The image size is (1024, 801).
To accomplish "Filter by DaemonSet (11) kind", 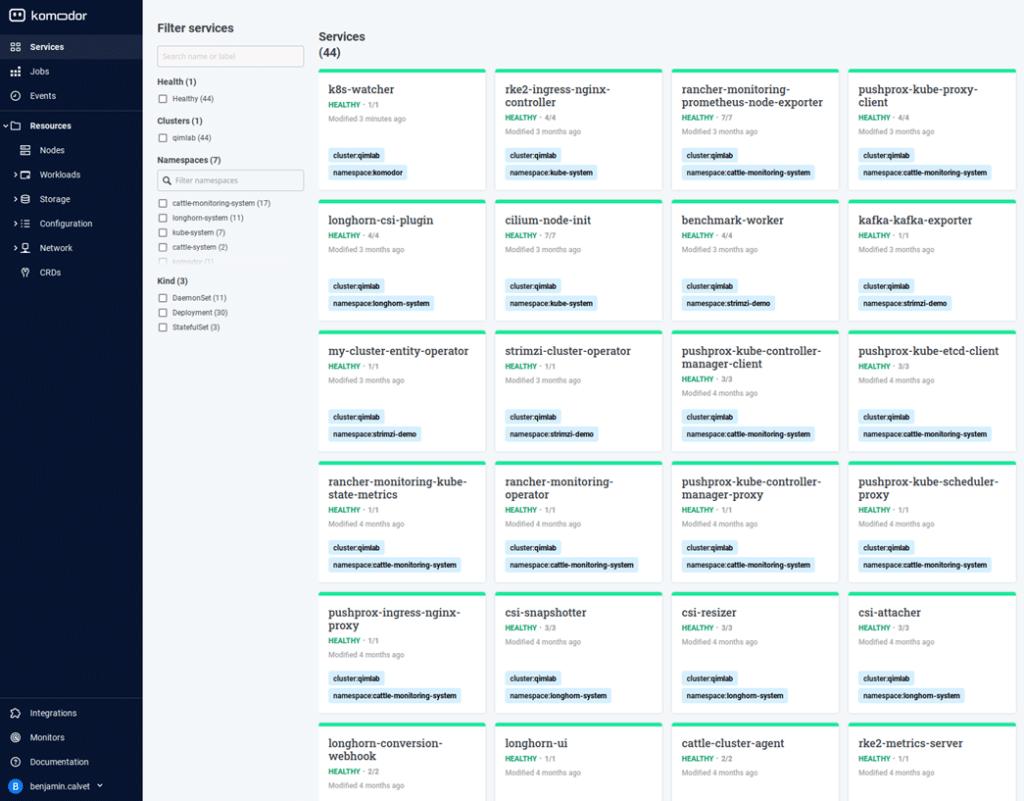I will tap(163, 298).
